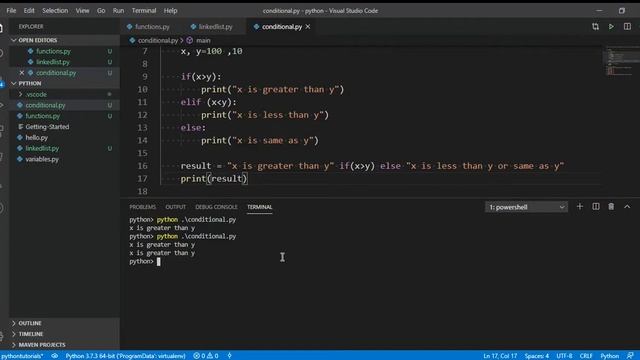Restore down the VS Code window
The width and height of the screenshot is (640, 360).
click(x=622, y=11)
